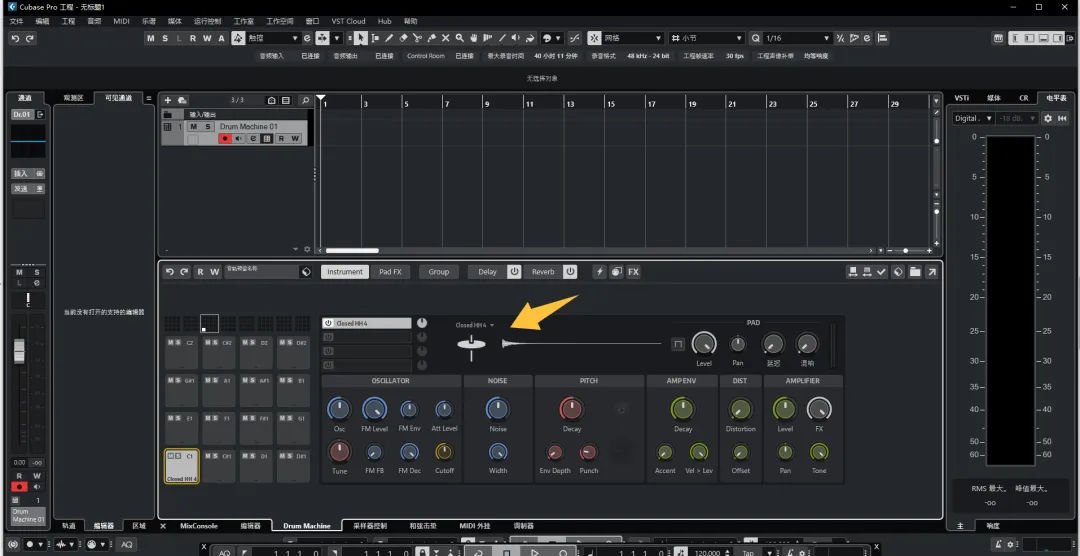Screen dimensions: 1080x556
Task: Switch to the VSTi right zone tab
Action: click(962, 98)
